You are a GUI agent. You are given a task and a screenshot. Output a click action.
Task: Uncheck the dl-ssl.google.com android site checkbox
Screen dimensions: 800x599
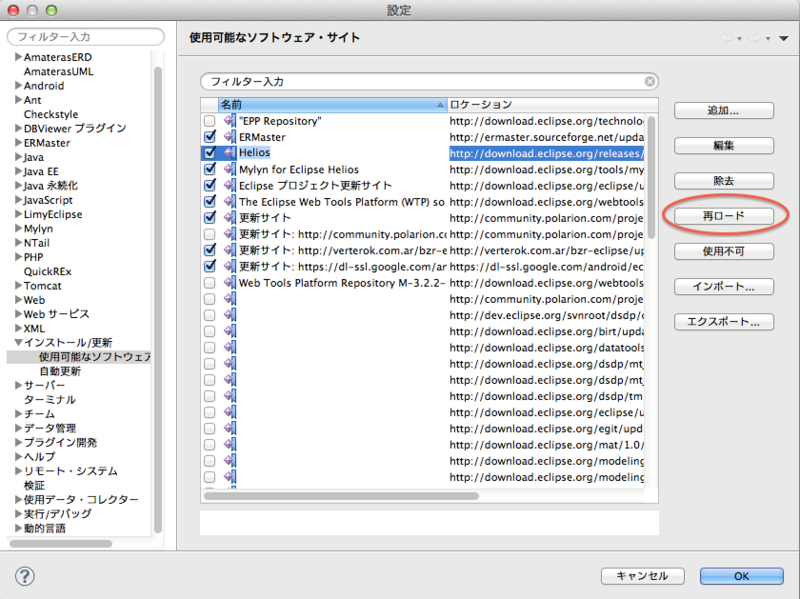pyautogui.click(x=210, y=266)
